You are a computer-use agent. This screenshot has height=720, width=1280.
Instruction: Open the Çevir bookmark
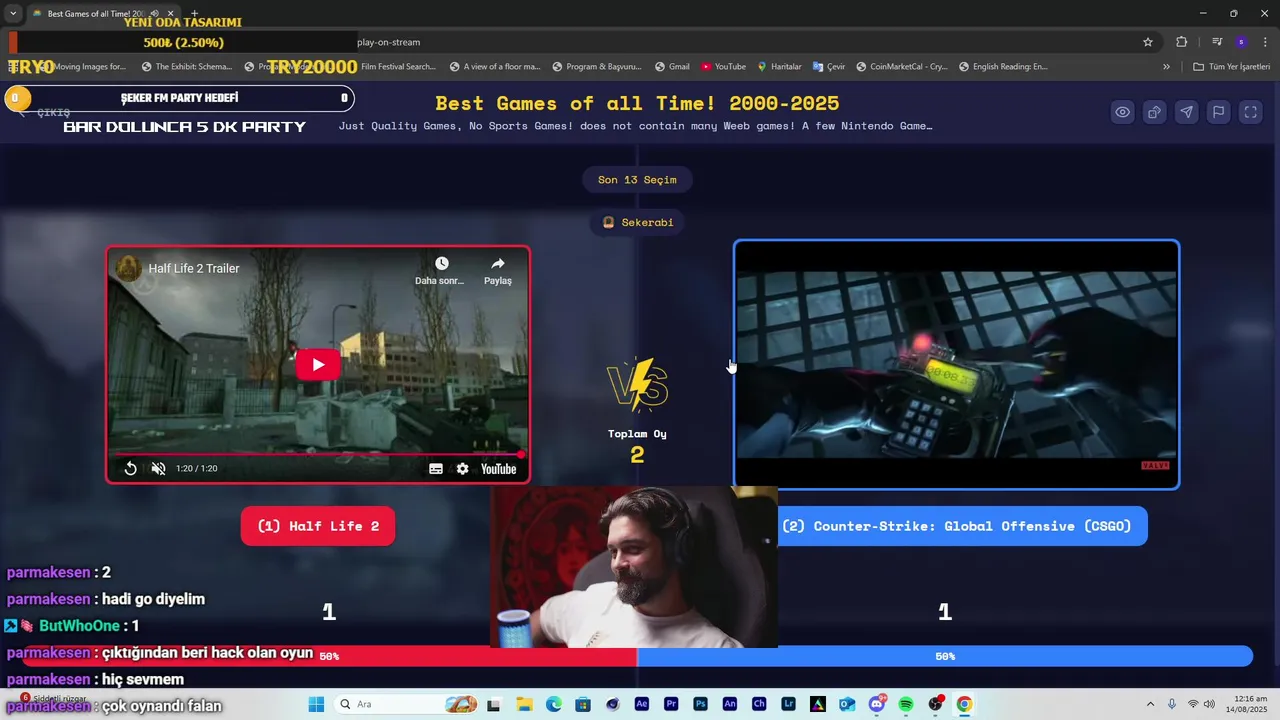(x=828, y=67)
